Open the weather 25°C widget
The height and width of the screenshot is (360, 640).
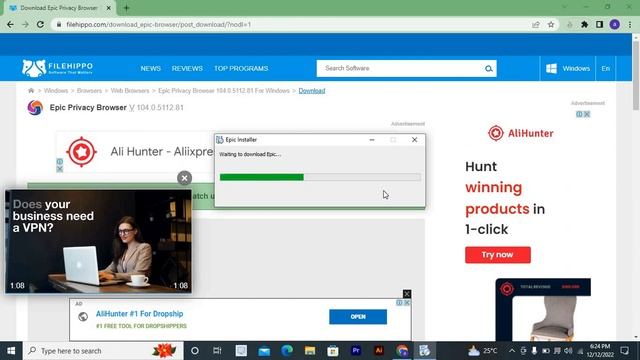coord(483,351)
